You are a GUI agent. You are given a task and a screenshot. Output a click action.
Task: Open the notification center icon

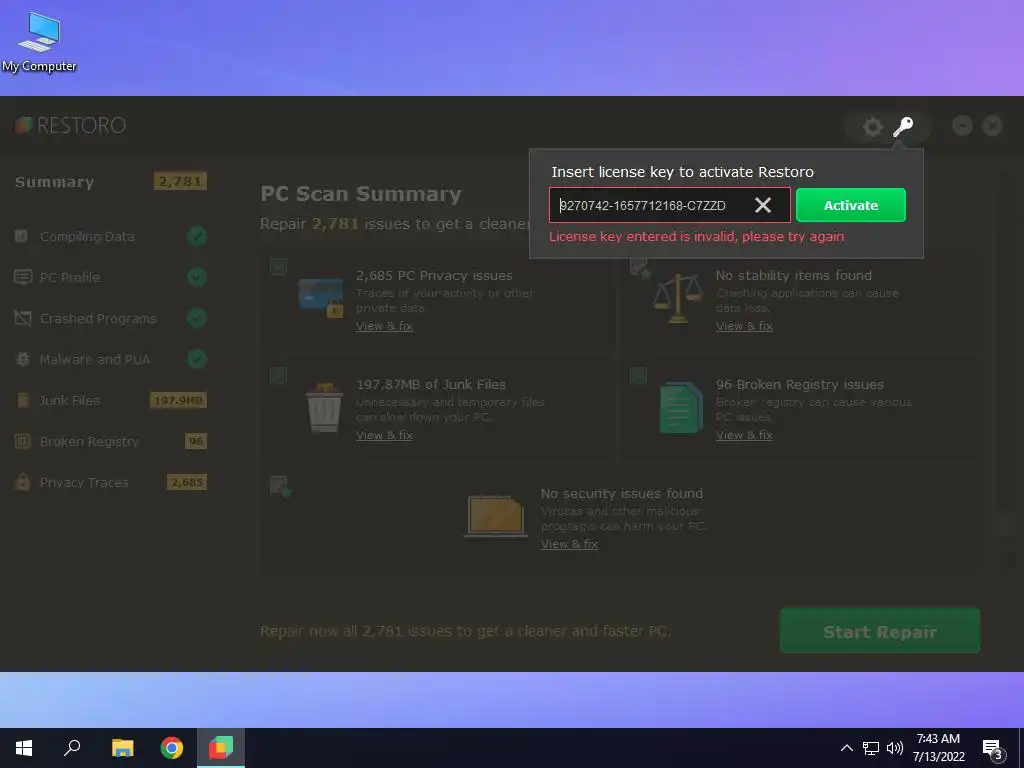point(992,750)
